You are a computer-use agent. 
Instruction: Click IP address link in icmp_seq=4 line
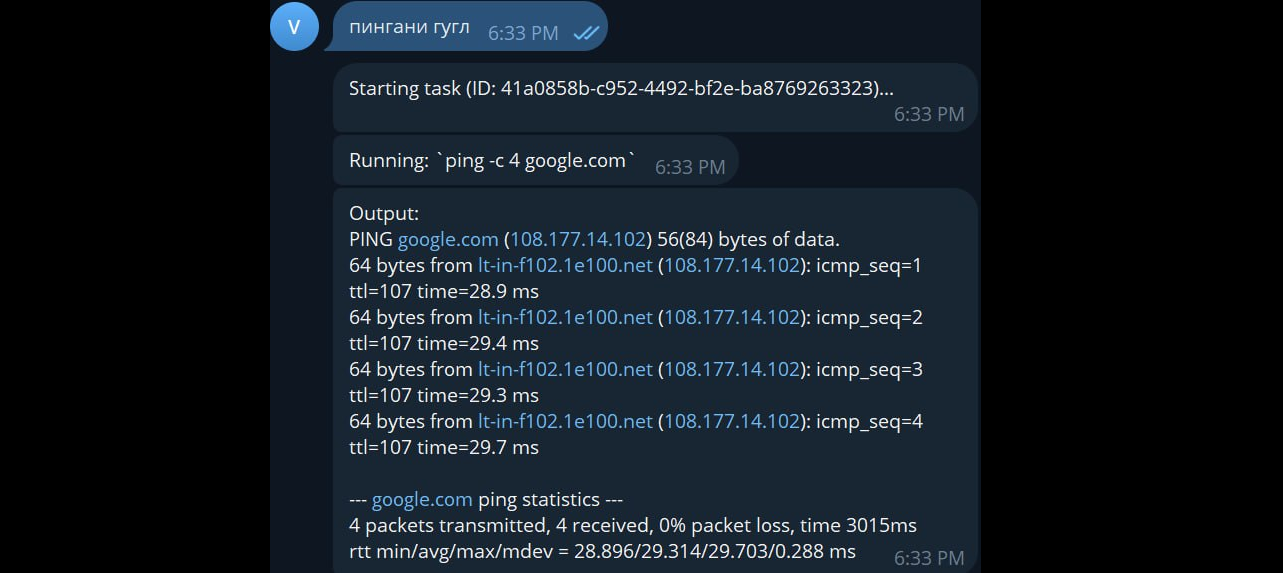(732, 422)
